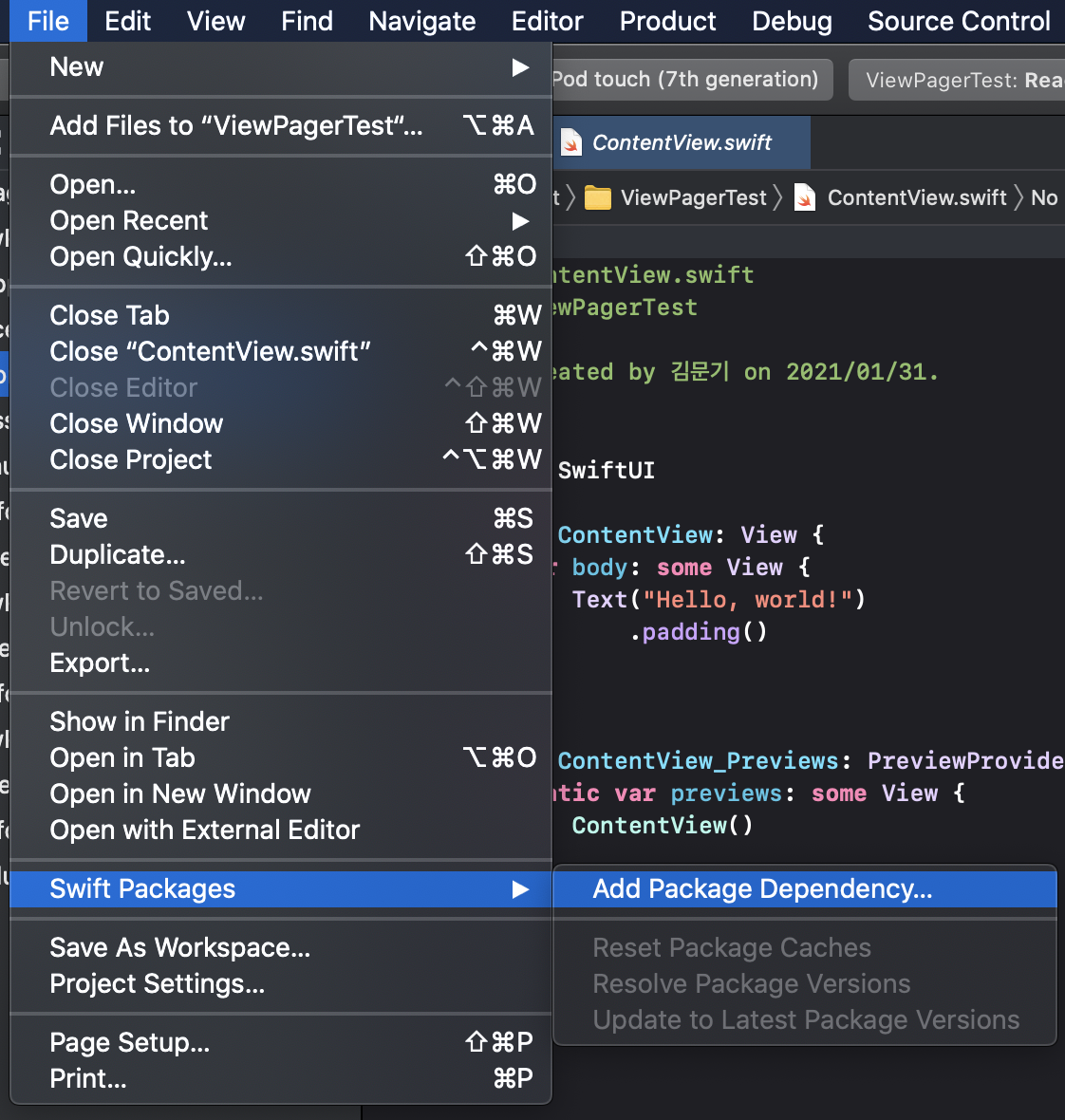Click the Swift file icon in the breadcrumb
The width and height of the screenshot is (1065, 1120).
805,197
